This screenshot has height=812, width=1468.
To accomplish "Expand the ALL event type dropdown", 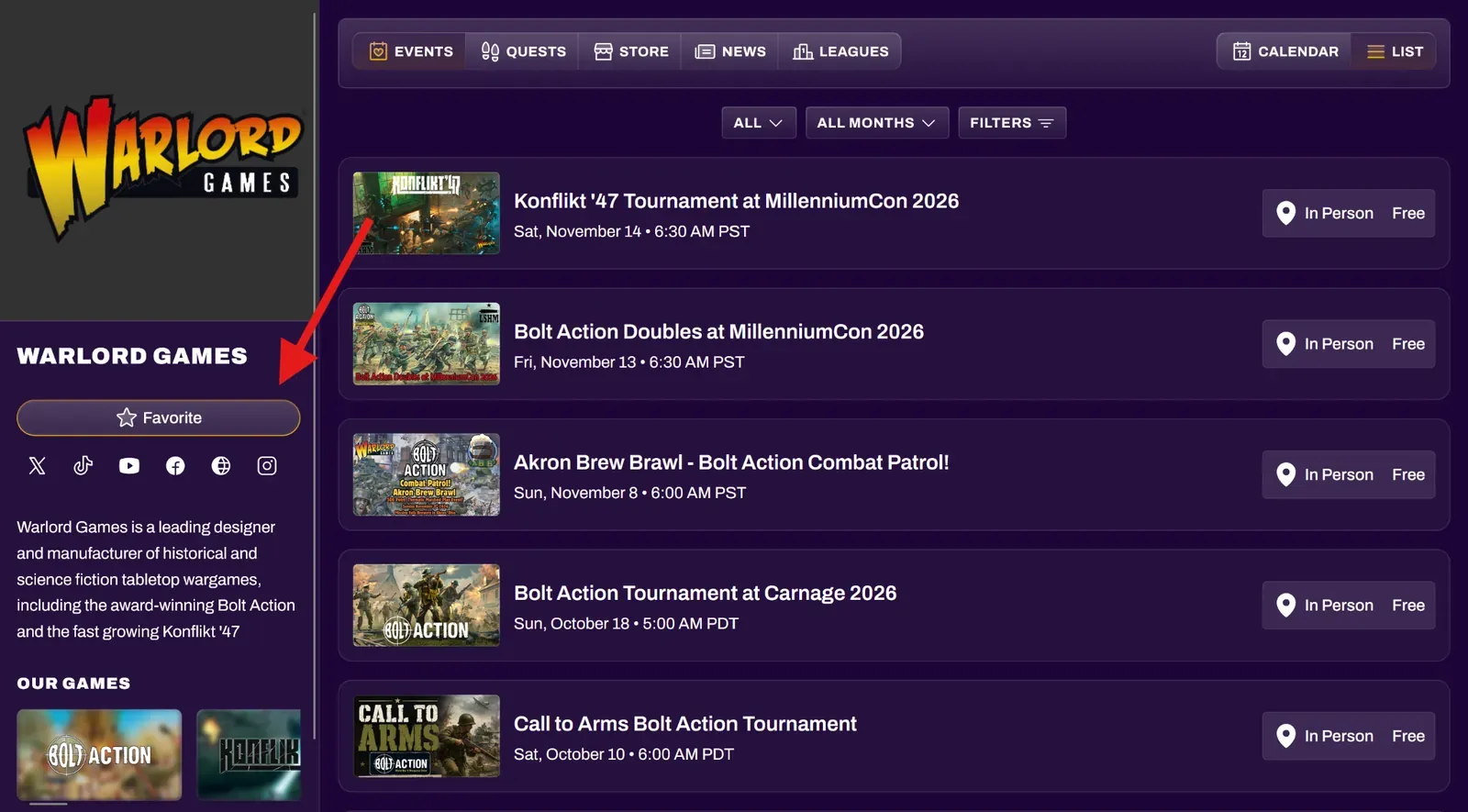I will click(x=758, y=123).
